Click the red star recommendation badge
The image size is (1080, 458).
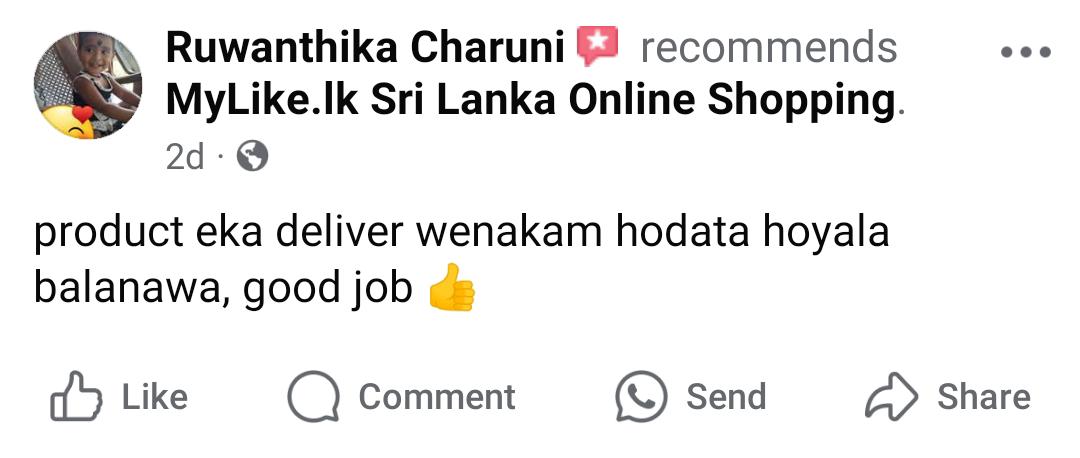[x=597, y=47]
